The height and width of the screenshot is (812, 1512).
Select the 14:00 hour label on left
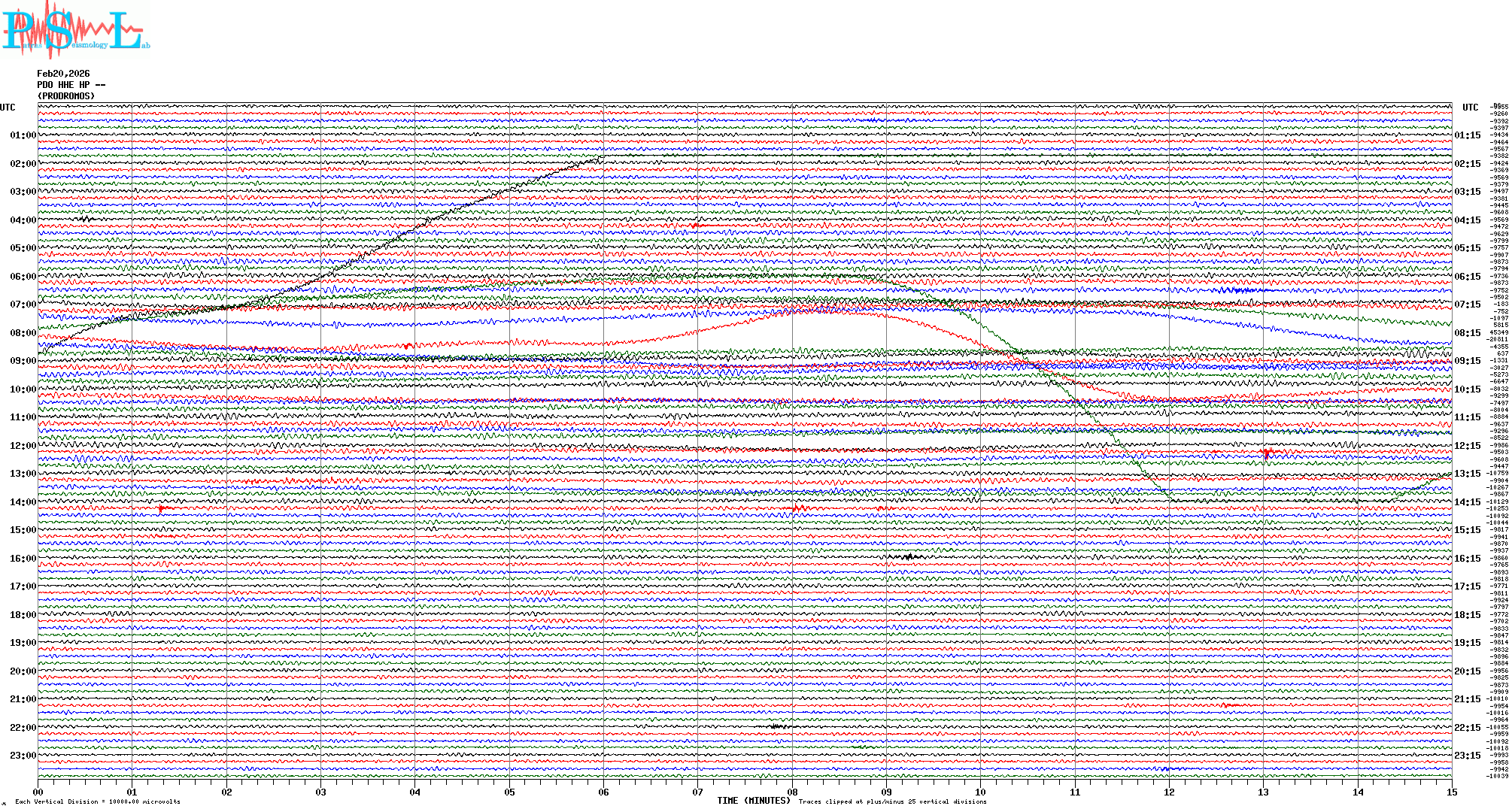[x=23, y=502]
